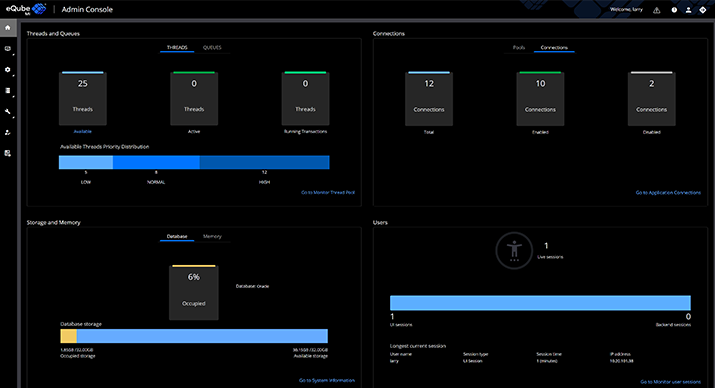Select the database stack sidebar icon
Viewport: 715px width, 388px height.
[7, 91]
